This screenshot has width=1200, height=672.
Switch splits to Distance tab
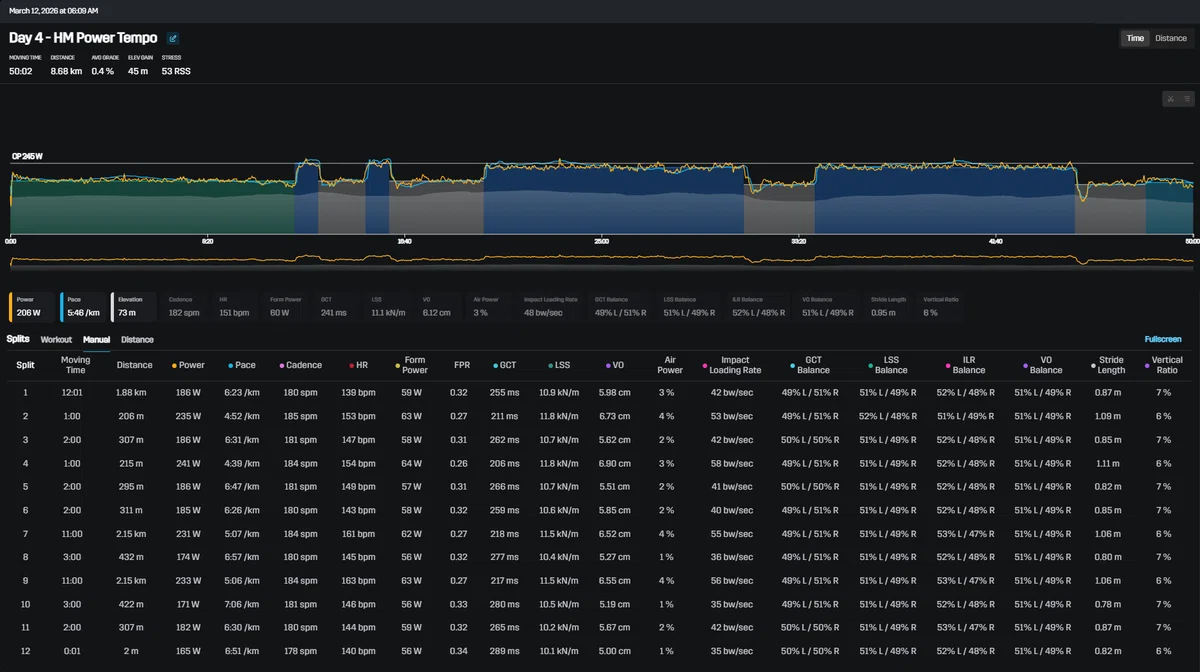point(137,340)
